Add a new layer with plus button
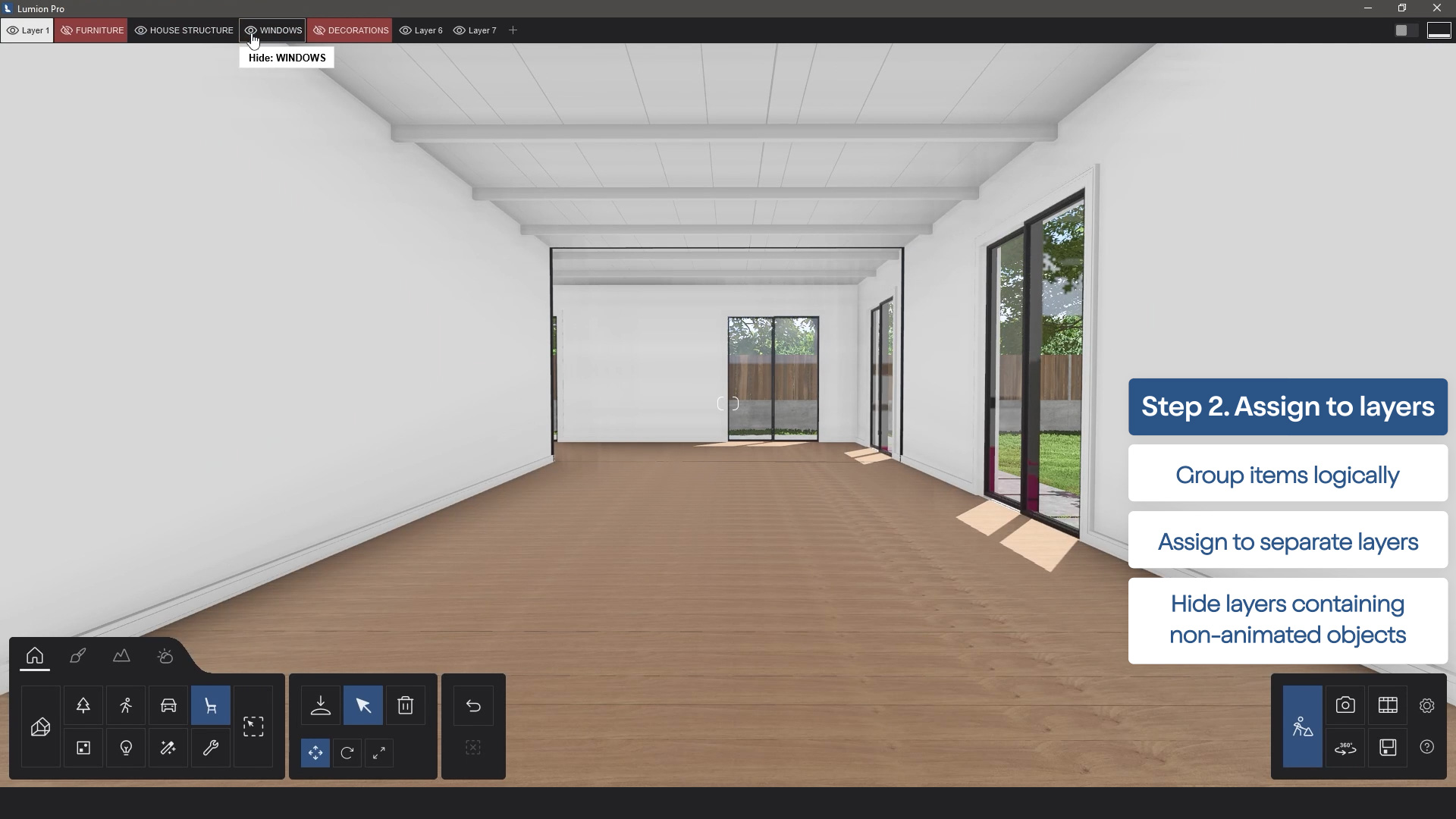The width and height of the screenshot is (1456, 819). click(513, 30)
